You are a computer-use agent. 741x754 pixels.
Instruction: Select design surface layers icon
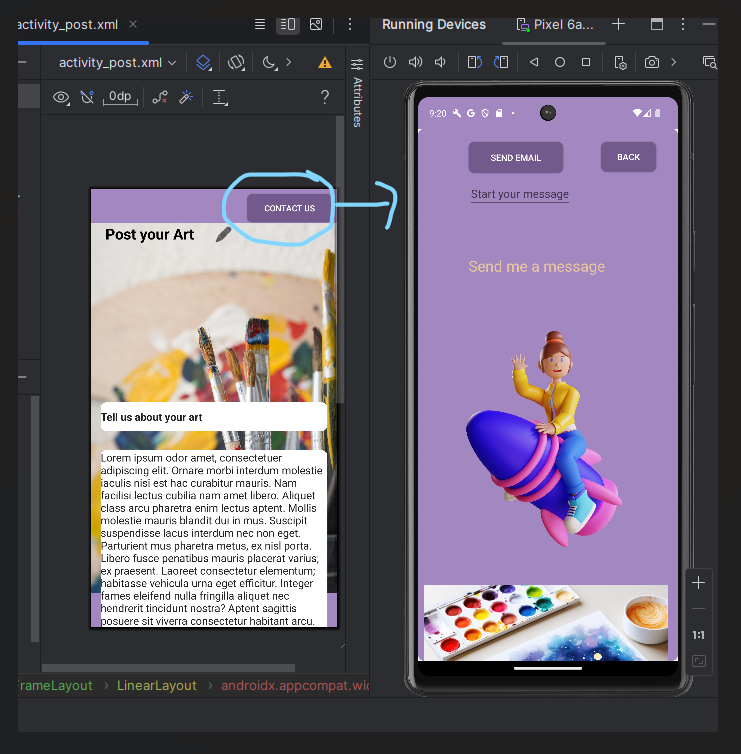pyautogui.click(x=204, y=63)
